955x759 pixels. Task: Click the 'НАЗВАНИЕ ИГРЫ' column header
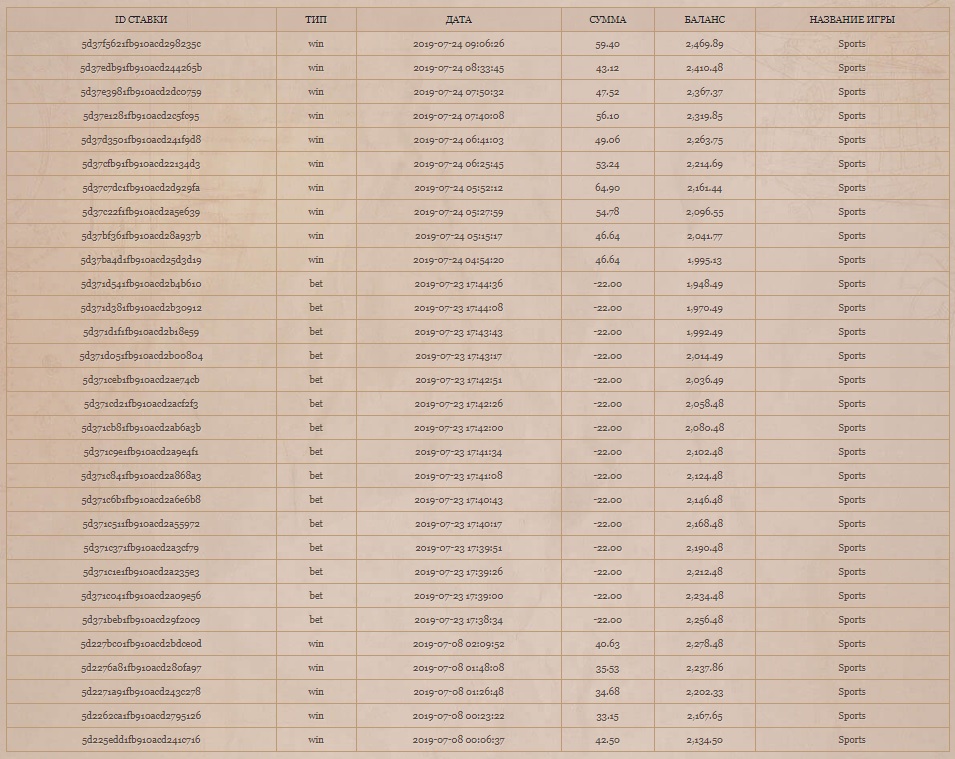pyautogui.click(x=851, y=19)
